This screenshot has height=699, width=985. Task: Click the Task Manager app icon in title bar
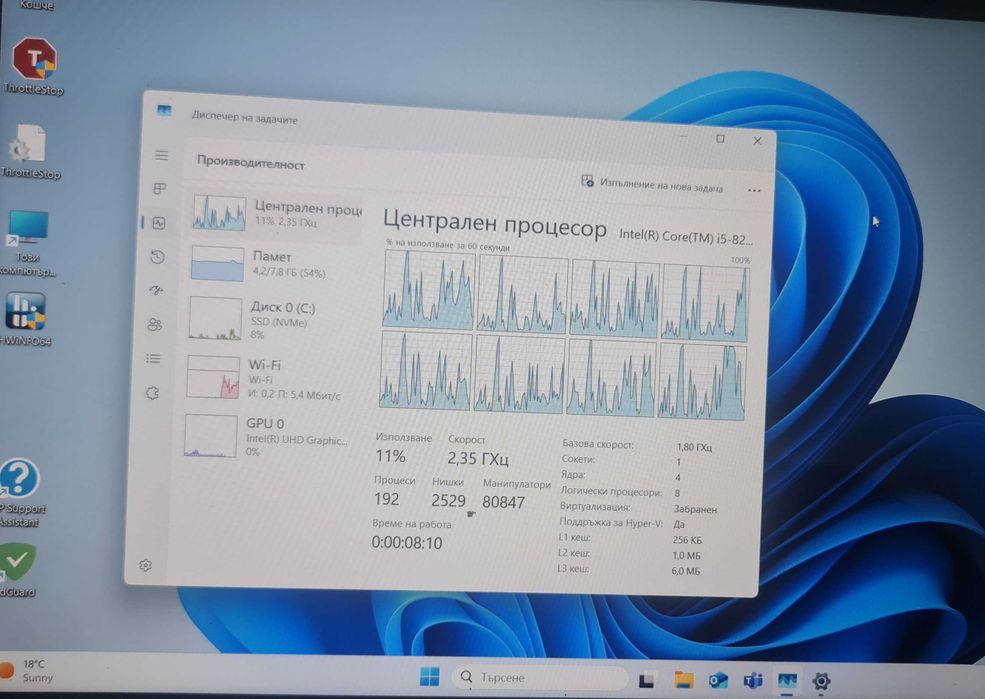pyautogui.click(x=164, y=111)
